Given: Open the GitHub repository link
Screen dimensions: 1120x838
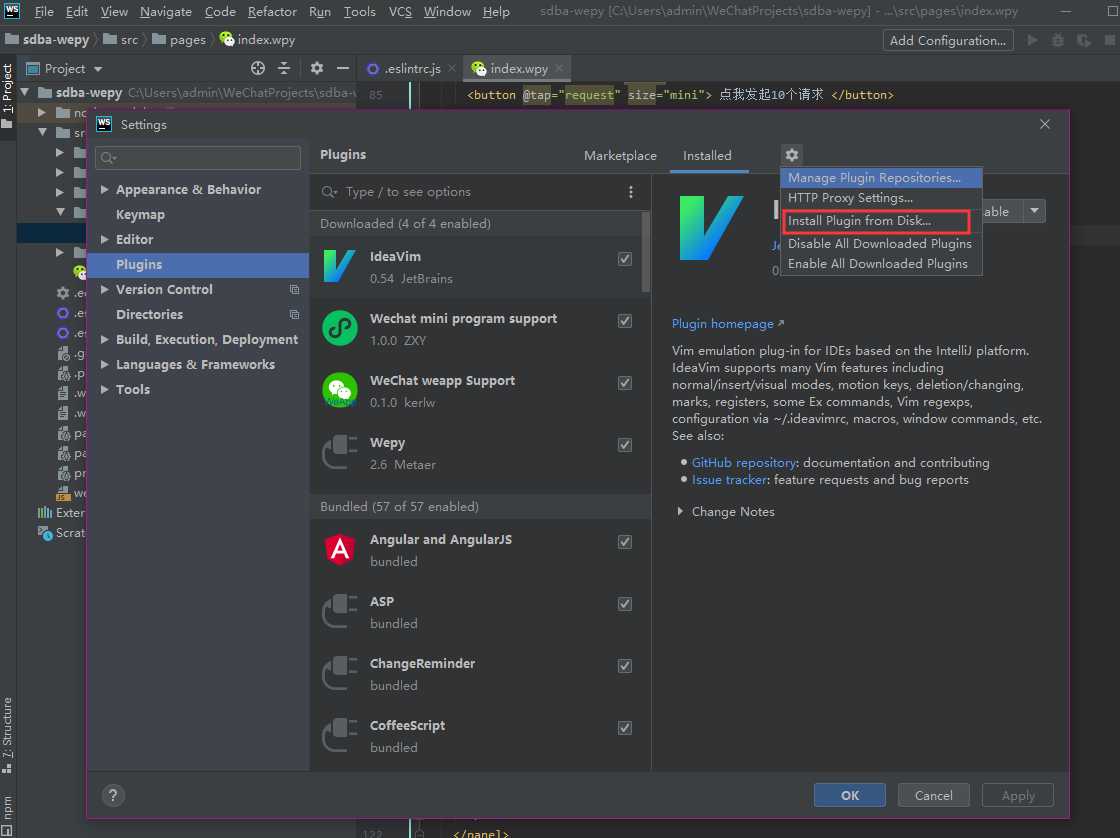Looking at the screenshot, I should (x=744, y=462).
